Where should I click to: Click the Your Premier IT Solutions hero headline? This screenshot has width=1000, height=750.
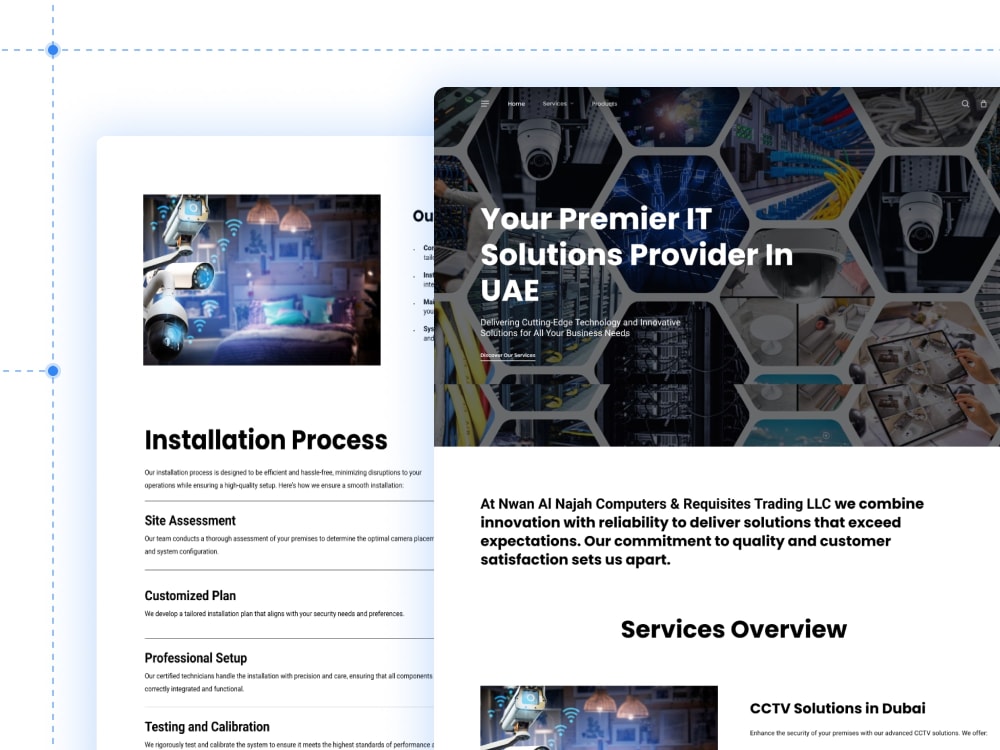click(636, 254)
